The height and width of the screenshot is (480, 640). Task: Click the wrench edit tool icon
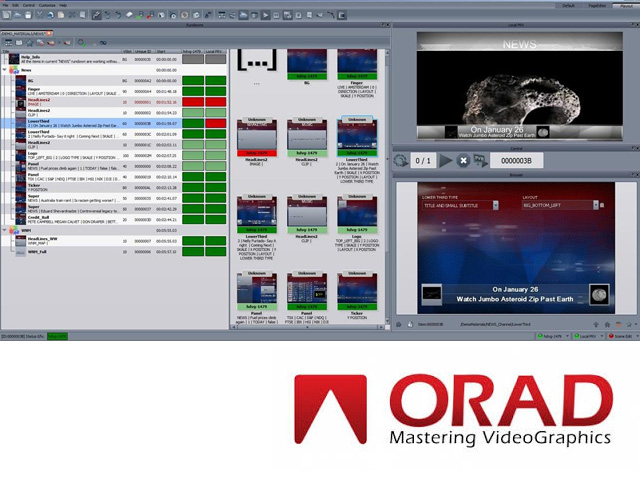click(96, 16)
